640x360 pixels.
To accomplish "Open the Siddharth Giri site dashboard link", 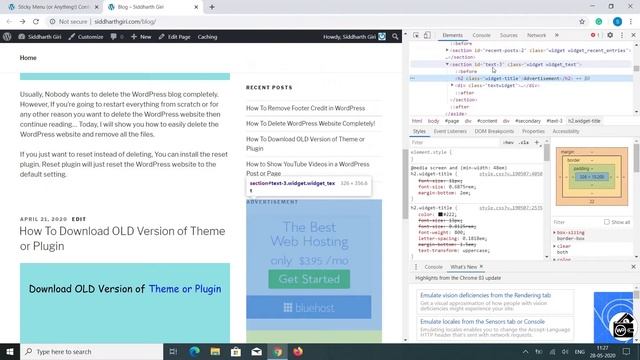I will 40,37.
